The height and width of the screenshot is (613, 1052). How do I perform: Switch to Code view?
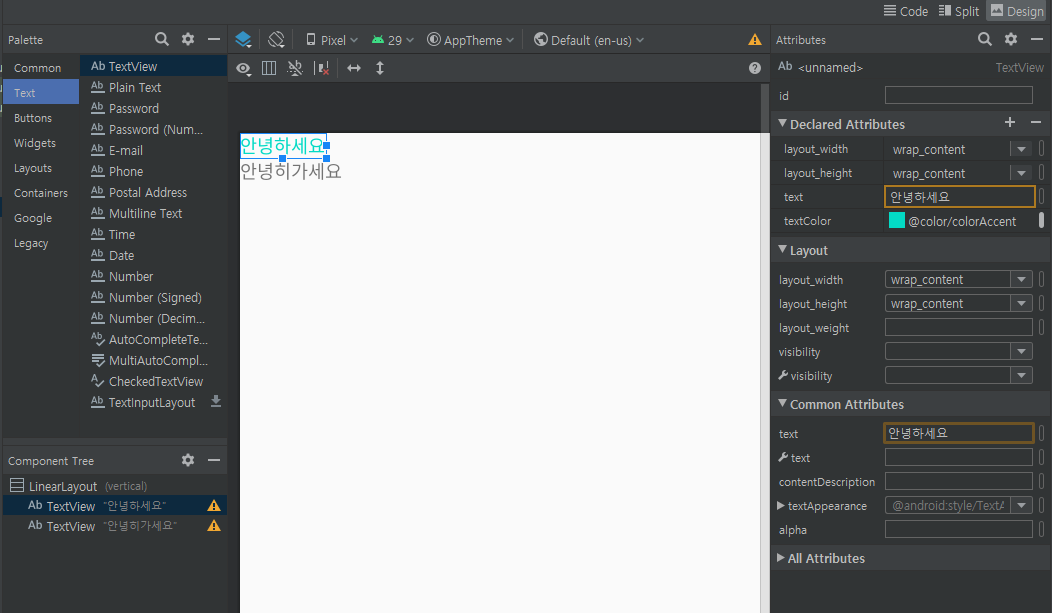pos(906,11)
